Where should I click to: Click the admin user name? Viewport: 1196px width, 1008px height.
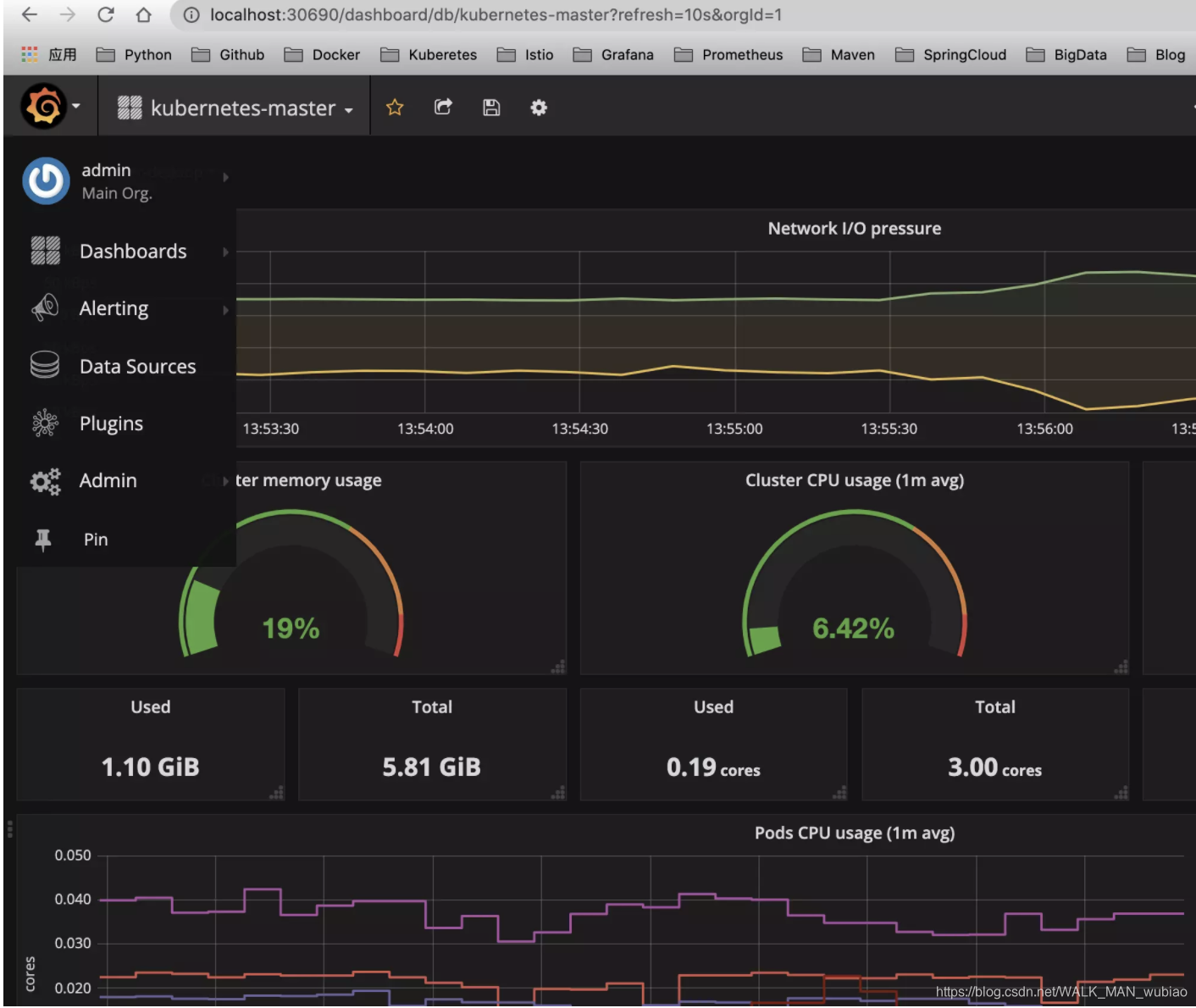point(106,170)
